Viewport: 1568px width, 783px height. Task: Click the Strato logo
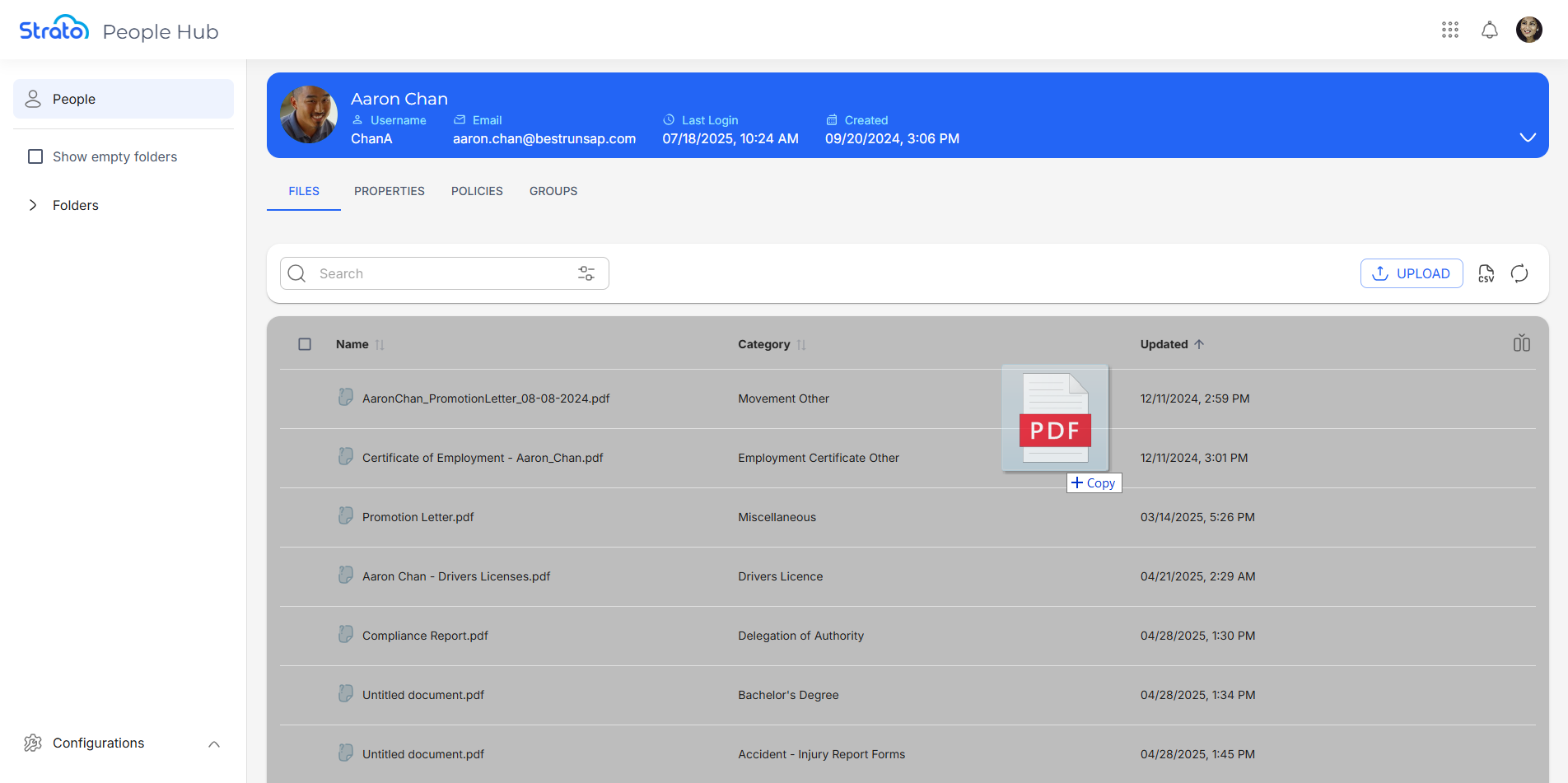[54, 30]
